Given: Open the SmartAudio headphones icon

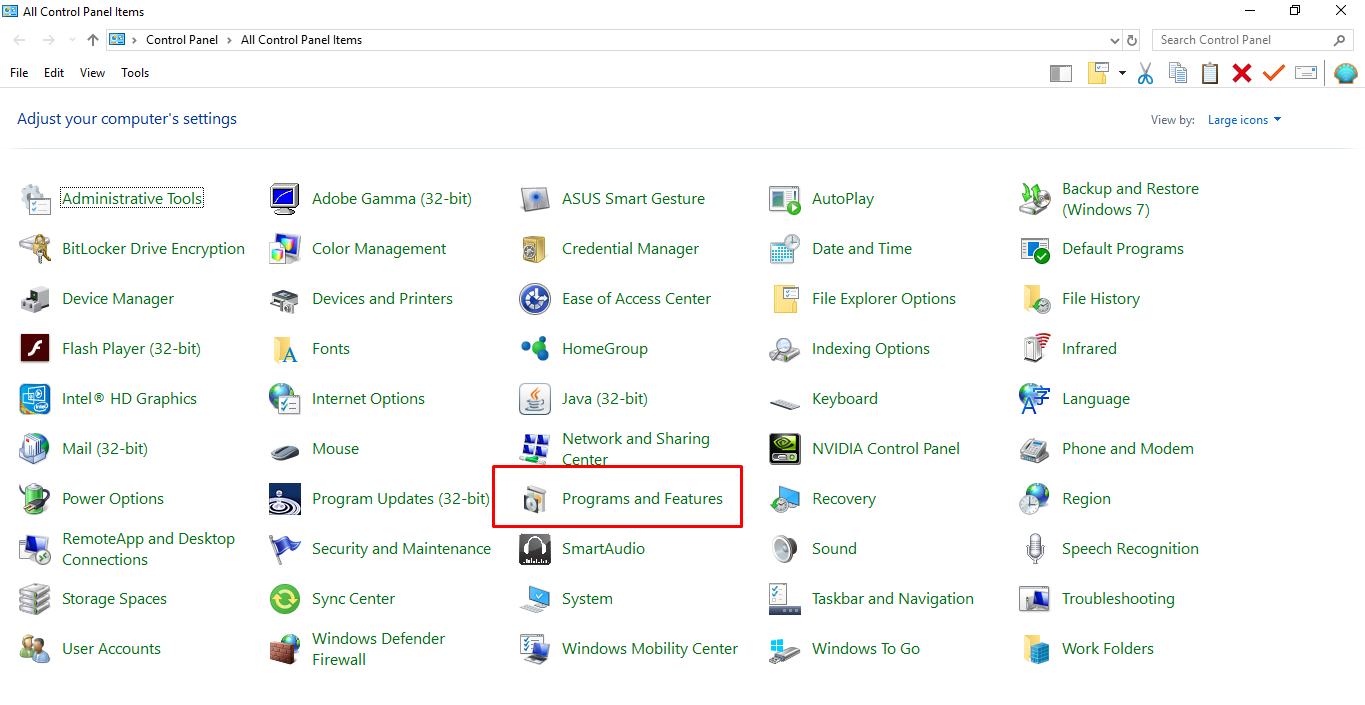Looking at the screenshot, I should pos(535,549).
